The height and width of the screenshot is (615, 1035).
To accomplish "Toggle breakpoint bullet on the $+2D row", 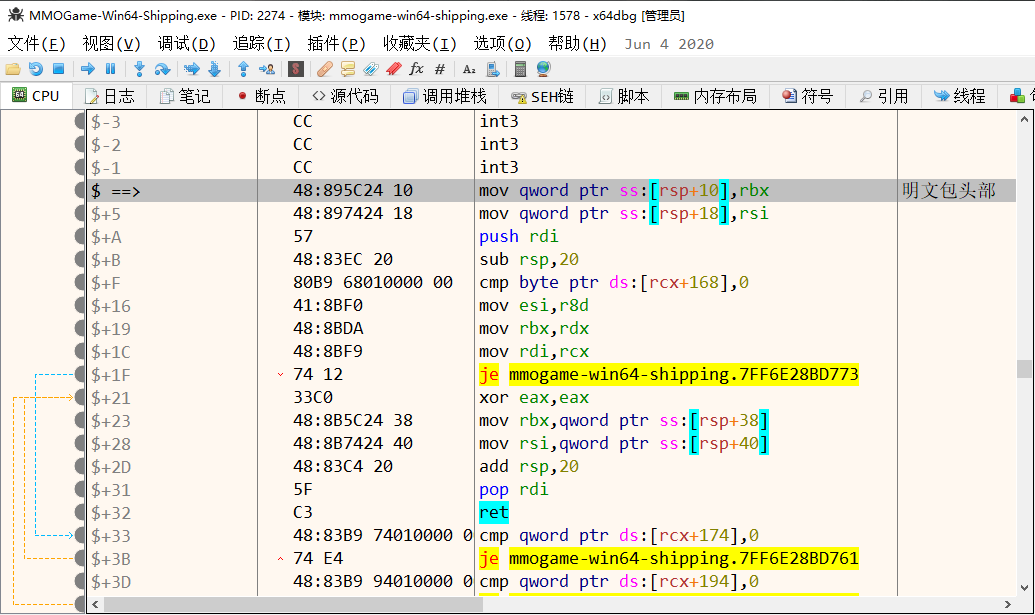I will [x=80, y=467].
